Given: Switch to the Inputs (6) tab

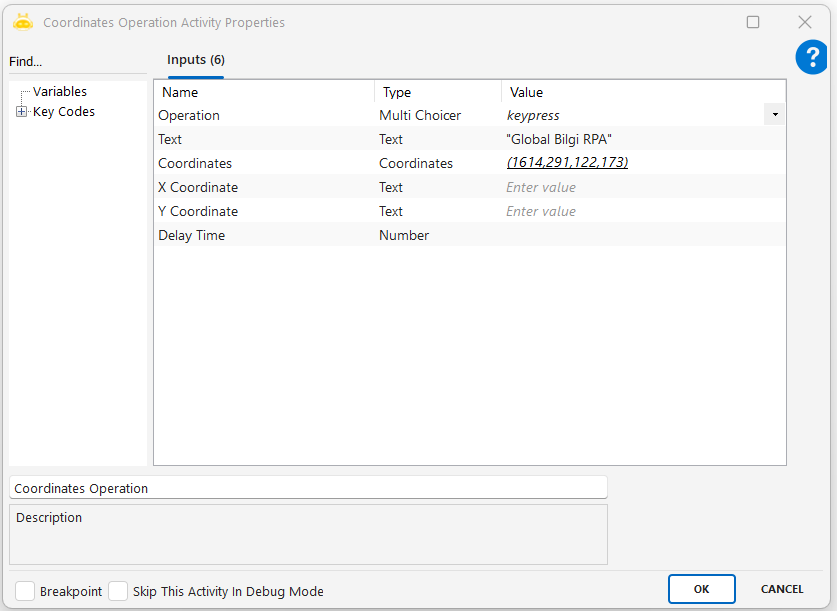Looking at the screenshot, I should 195,61.
